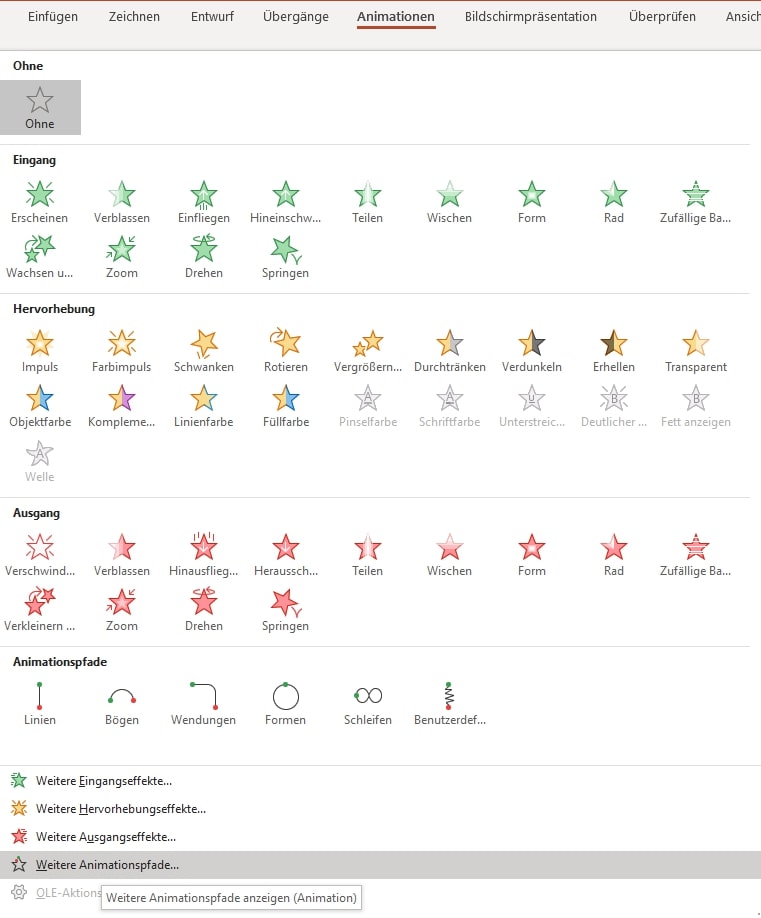Choose the Springen exit animation

click(286, 610)
